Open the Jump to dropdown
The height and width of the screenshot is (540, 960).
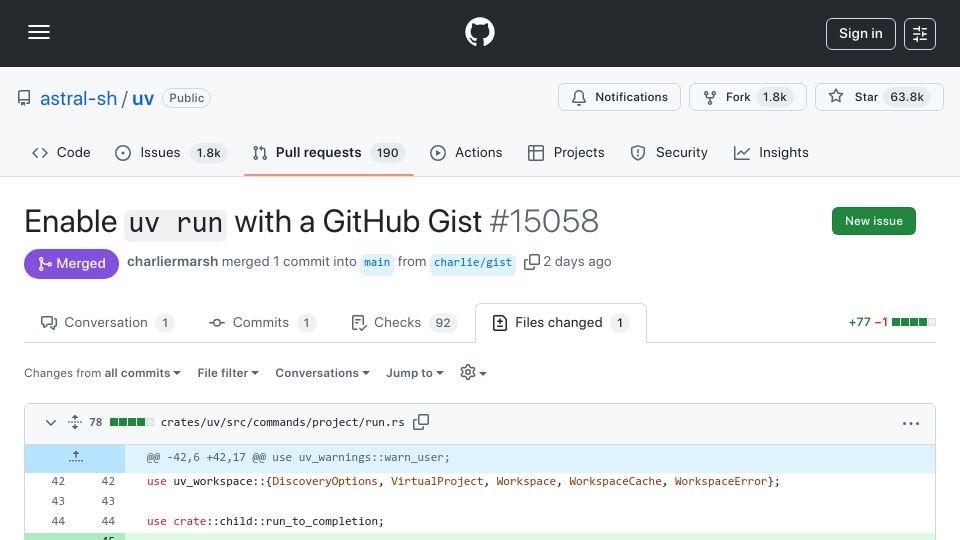coord(414,373)
